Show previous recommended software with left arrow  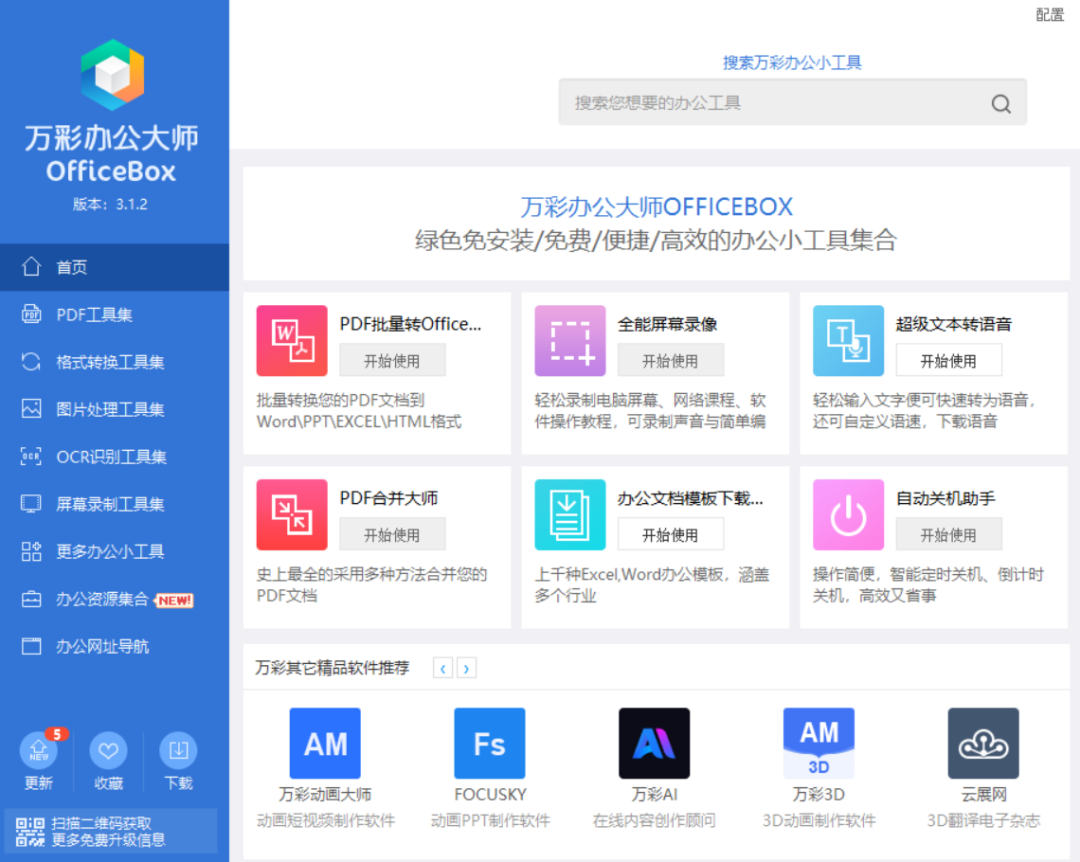click(x=443, y=668)
